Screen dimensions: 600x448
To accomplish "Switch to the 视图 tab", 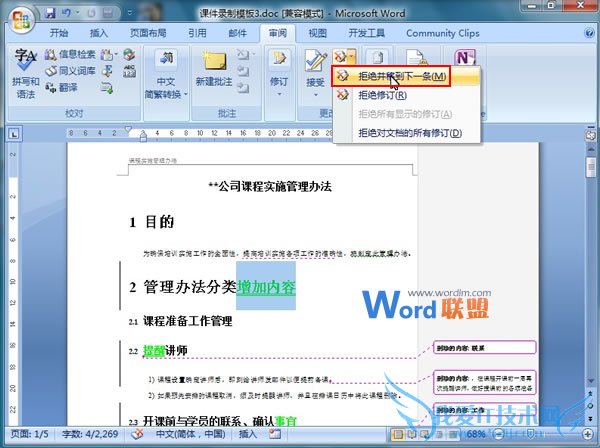I will click(318, 33).
